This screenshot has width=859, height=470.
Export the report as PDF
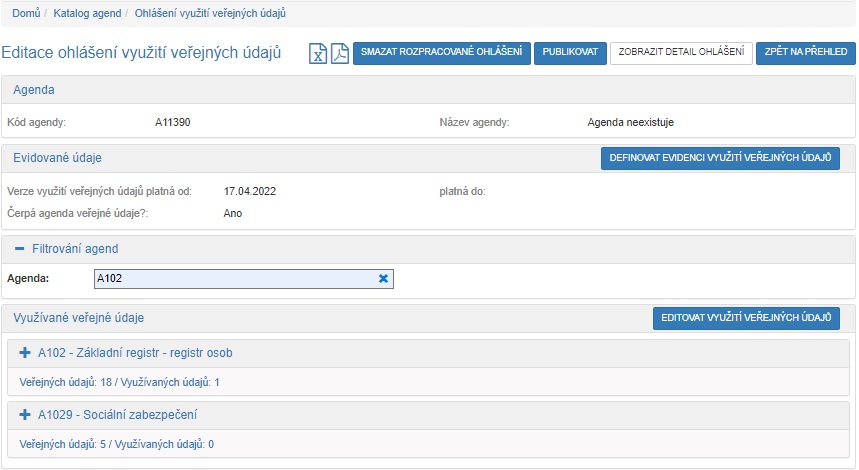point(339,54)
